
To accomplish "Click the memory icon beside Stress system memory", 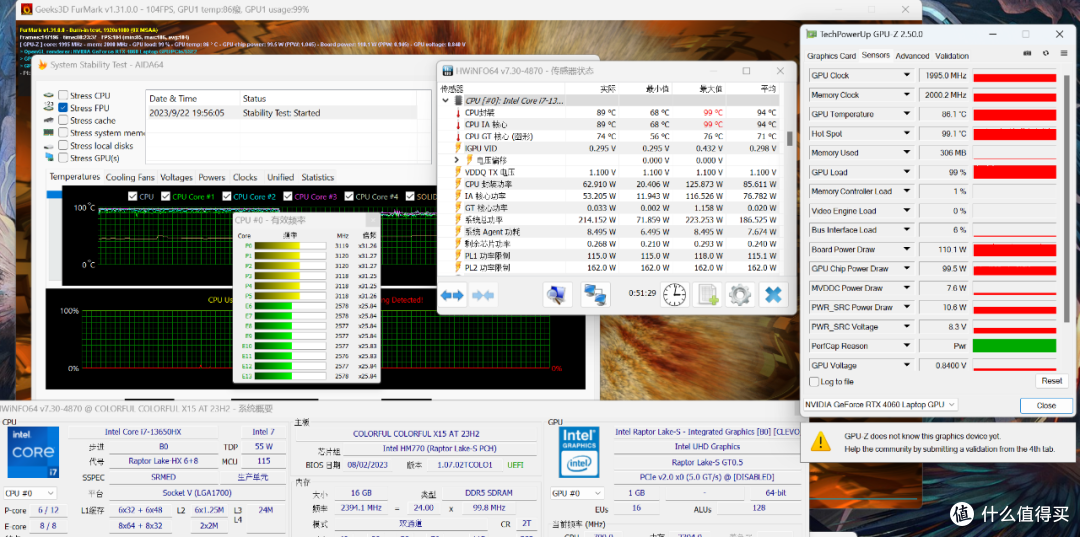I will pos(49,133).
